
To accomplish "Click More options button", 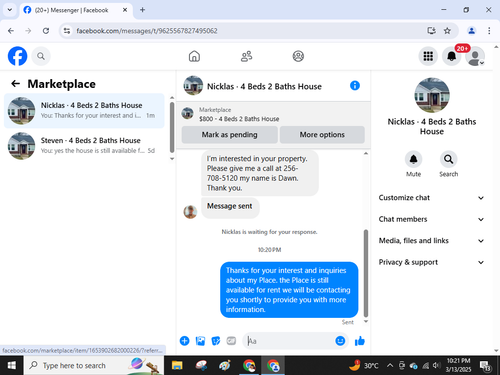I will click(322, 135).
